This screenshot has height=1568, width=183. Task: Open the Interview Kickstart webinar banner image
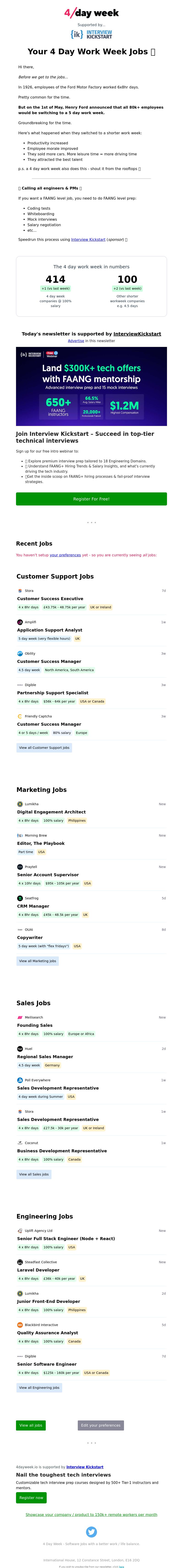point(91,386)
